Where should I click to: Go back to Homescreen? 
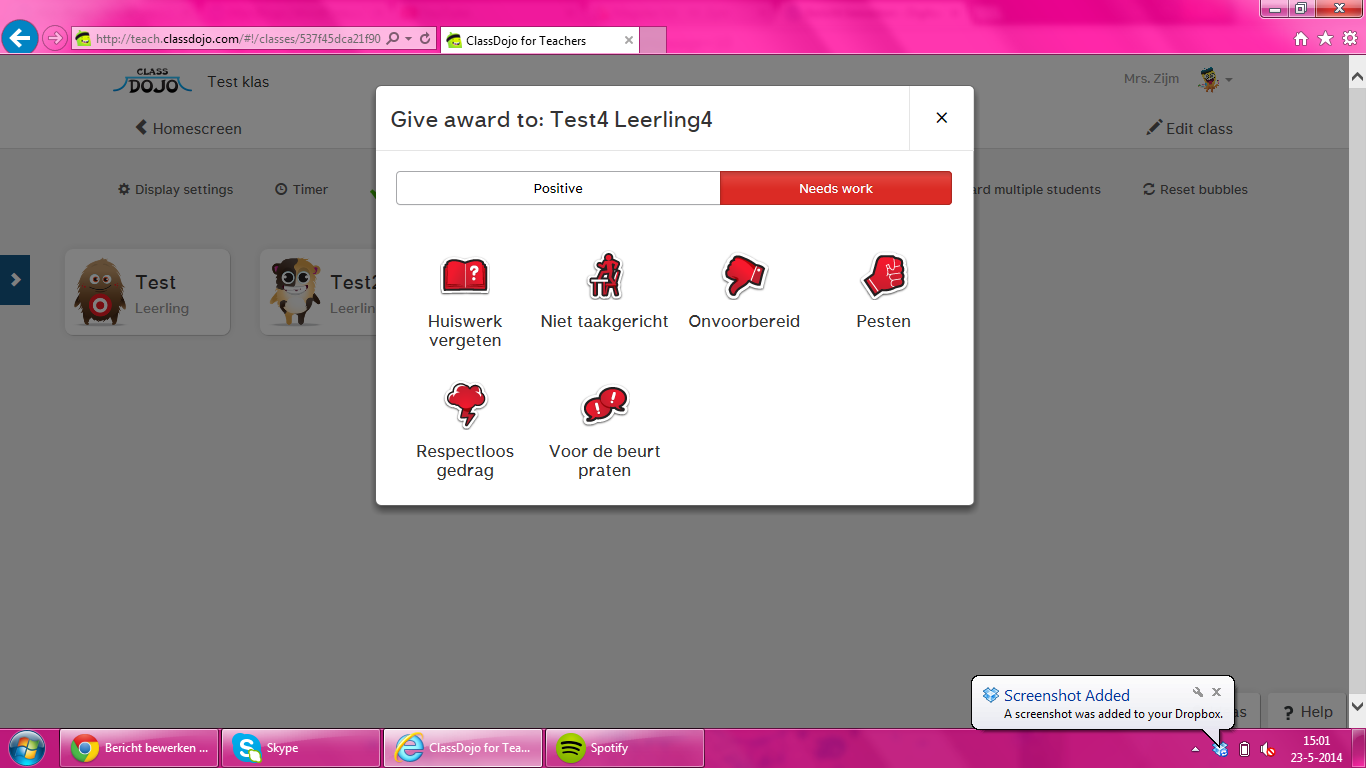[x=189, y=128]
